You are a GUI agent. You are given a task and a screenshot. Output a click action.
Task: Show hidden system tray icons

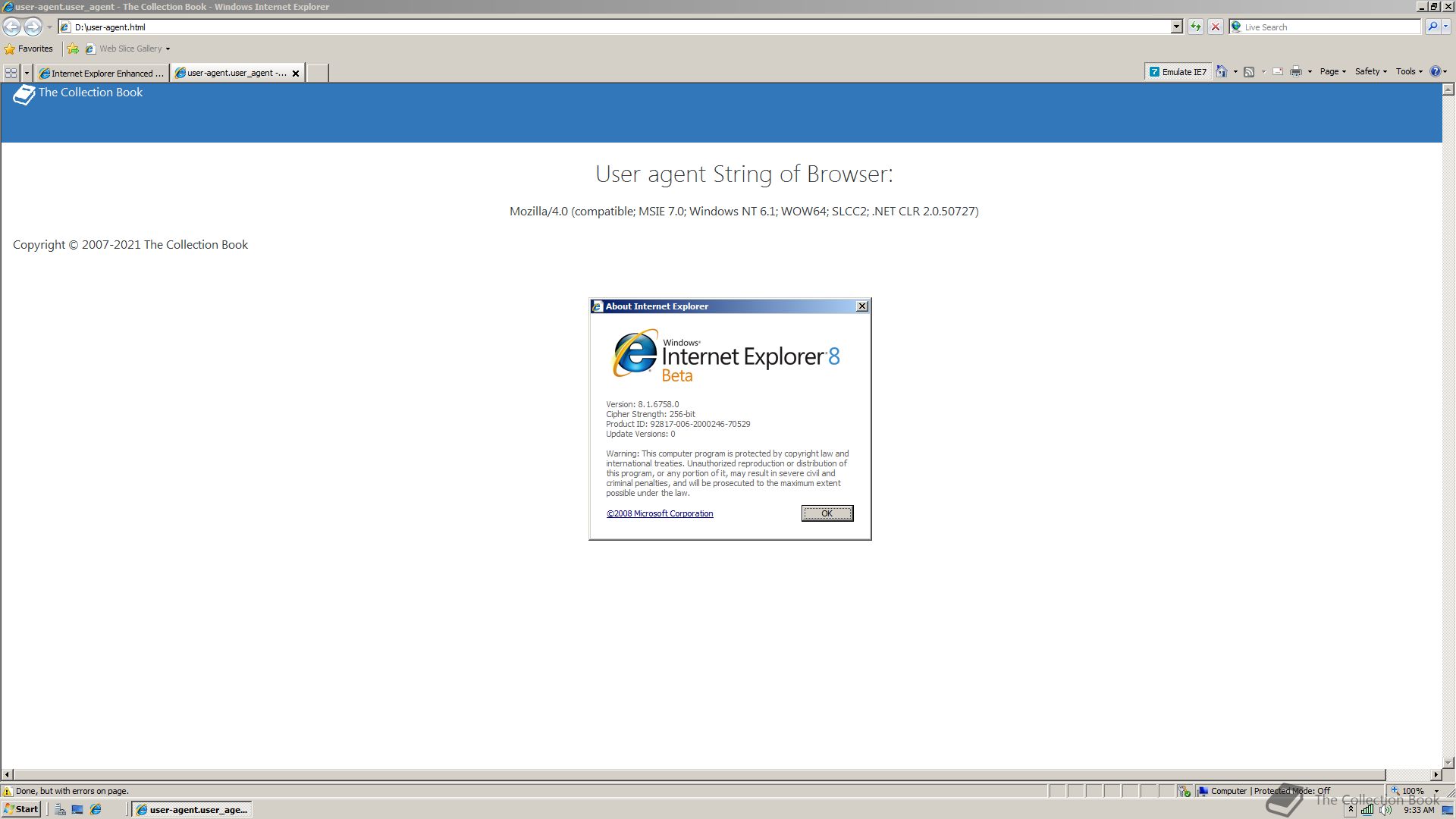(1351, 810)
